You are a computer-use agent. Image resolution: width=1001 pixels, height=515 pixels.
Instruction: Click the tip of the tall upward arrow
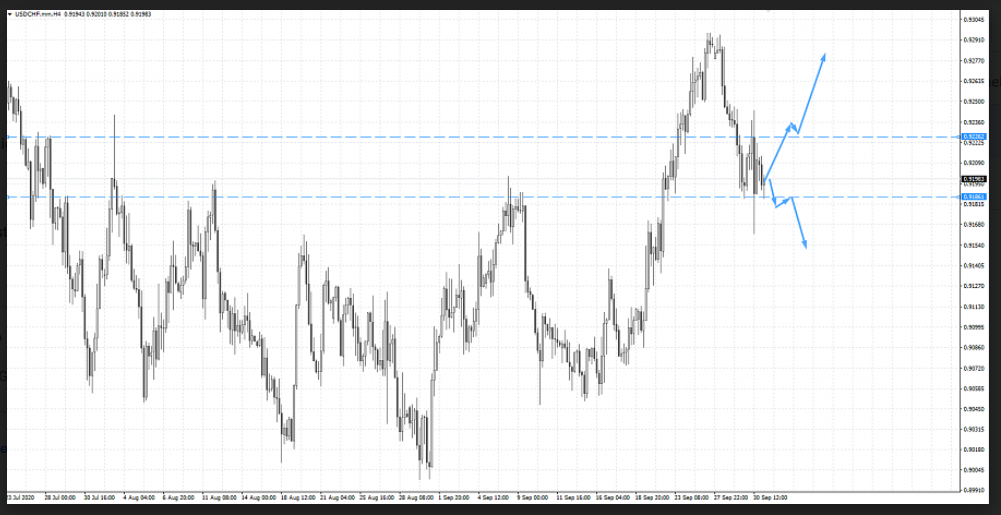click(x=825, y=55)
